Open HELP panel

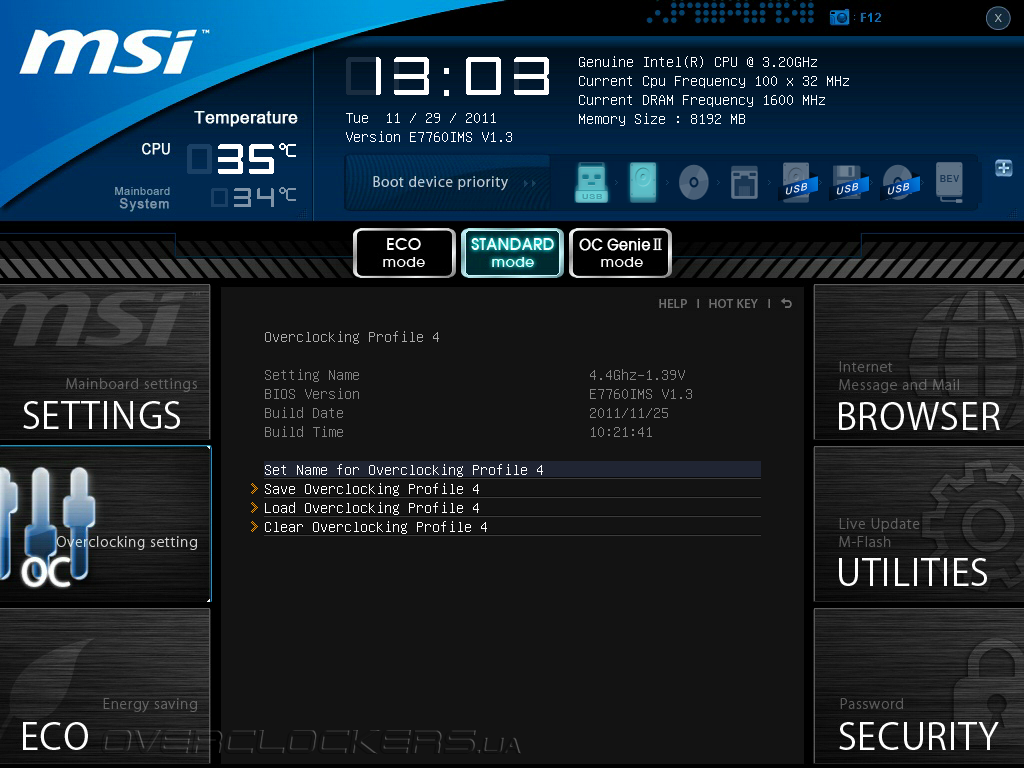(673, 304)
